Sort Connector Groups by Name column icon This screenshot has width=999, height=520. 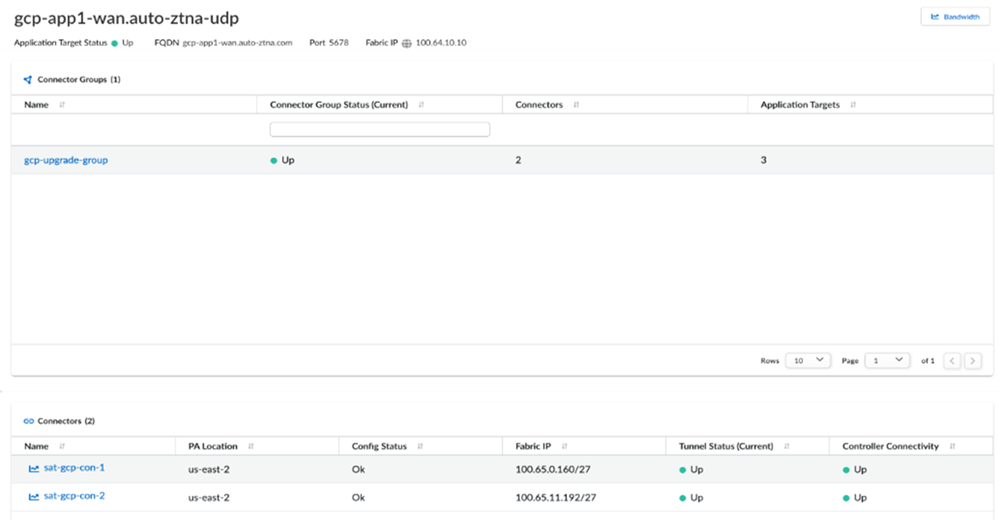click(62, 105)
